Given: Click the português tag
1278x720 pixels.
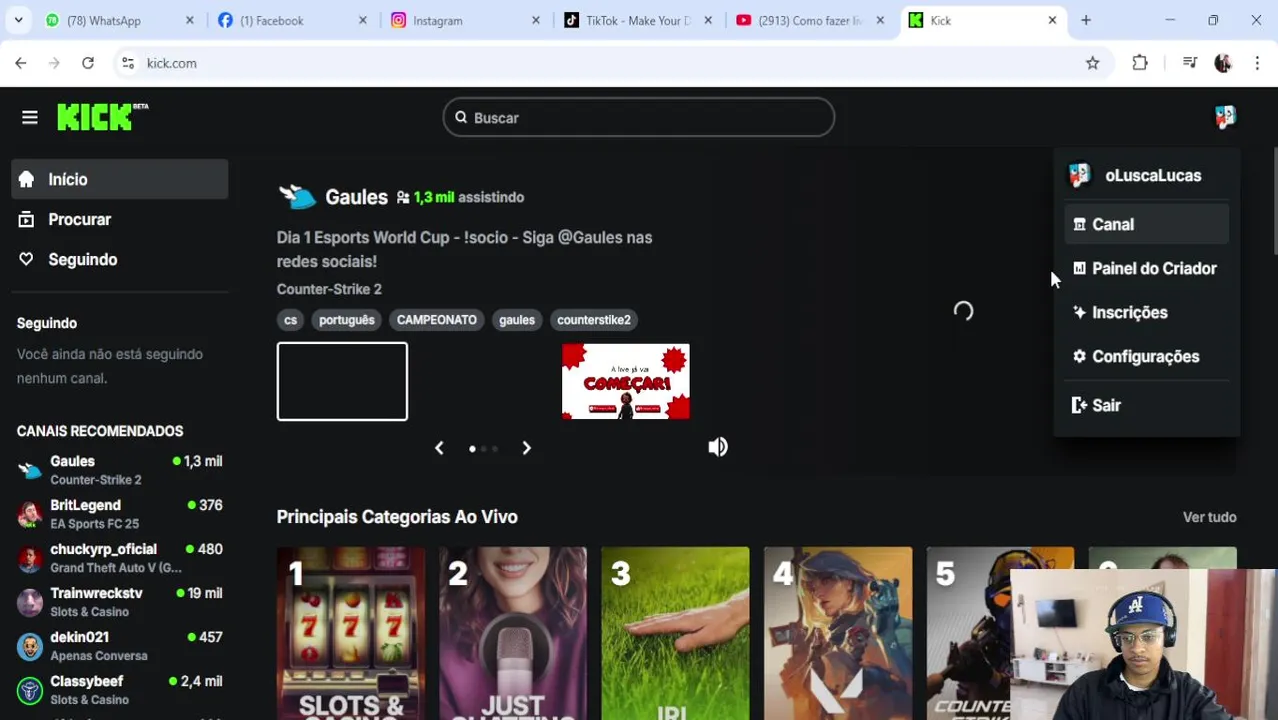Looking at the screenshot, I should (x=346, y=320).
